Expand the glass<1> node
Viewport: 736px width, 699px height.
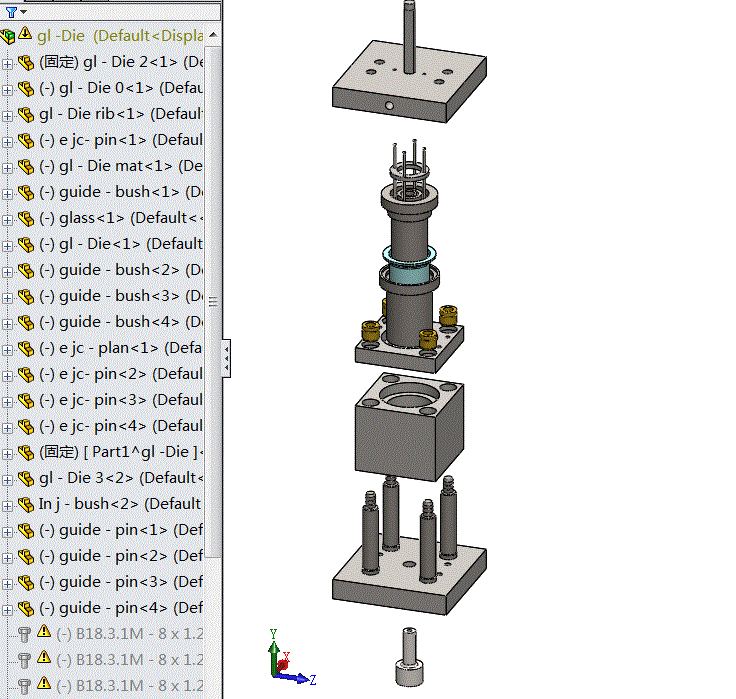tap(7, 219)
